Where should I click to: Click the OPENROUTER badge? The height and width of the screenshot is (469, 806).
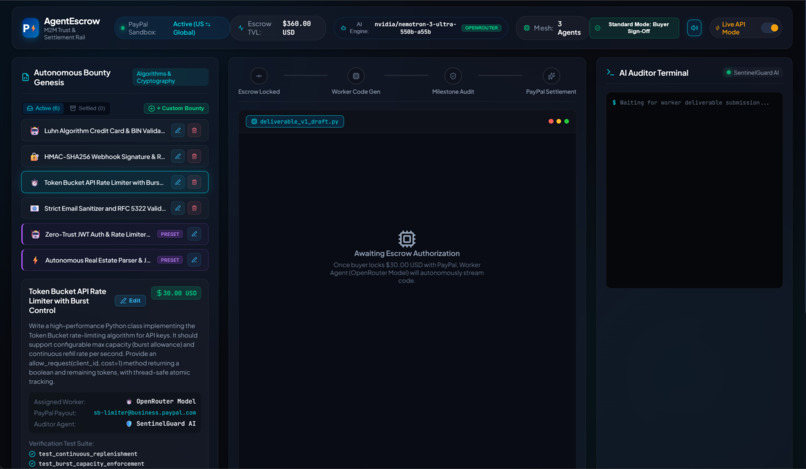(482, 28)
